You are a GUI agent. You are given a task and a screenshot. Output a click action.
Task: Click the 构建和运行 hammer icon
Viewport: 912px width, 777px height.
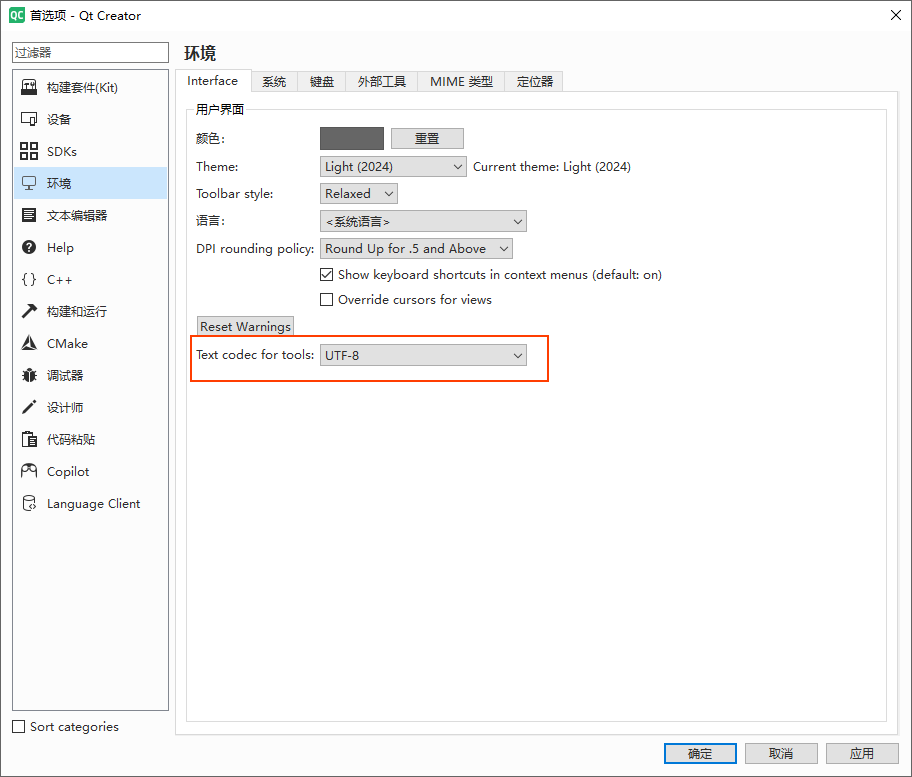point(29,312)
